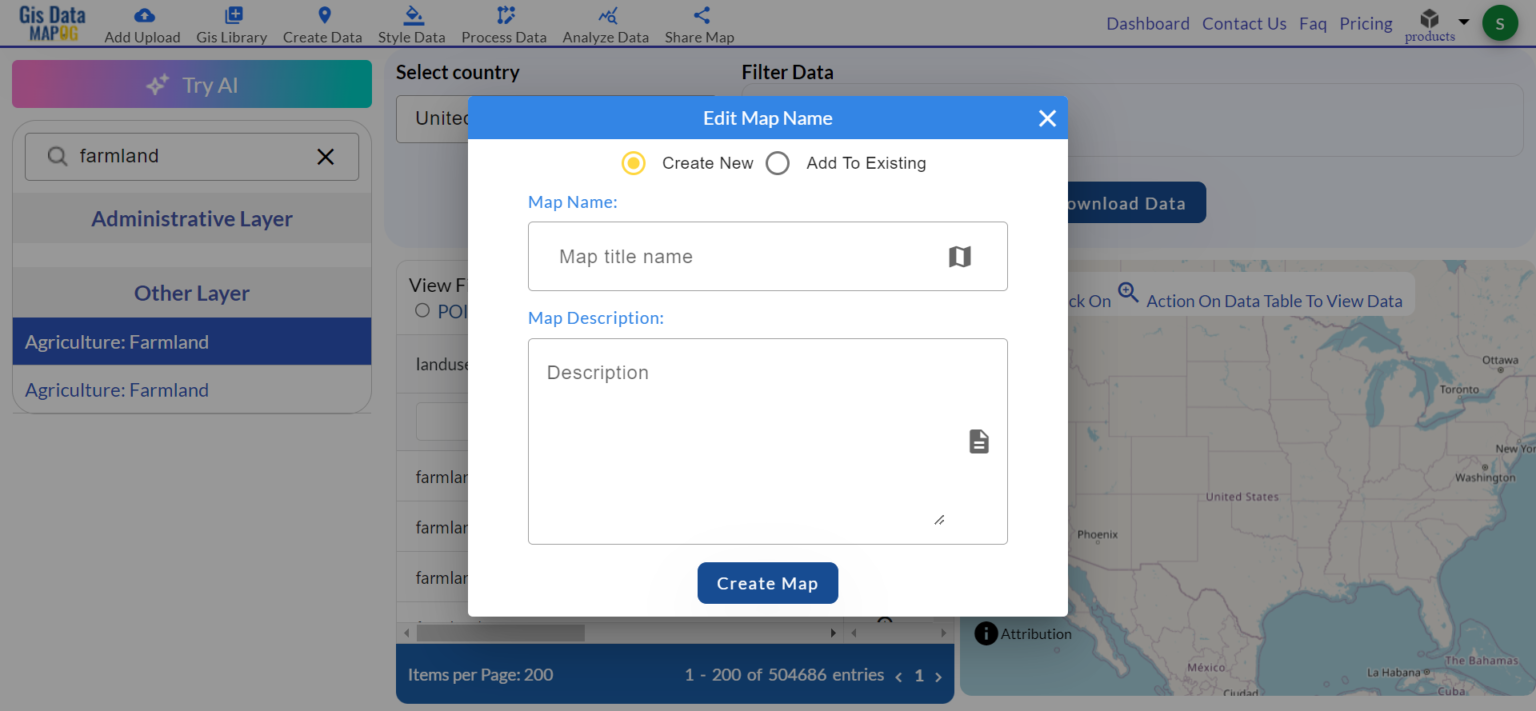The image size is (1536, 711).
Task: Expand the Administrative Layer section
Action: [x=192, y=219]
